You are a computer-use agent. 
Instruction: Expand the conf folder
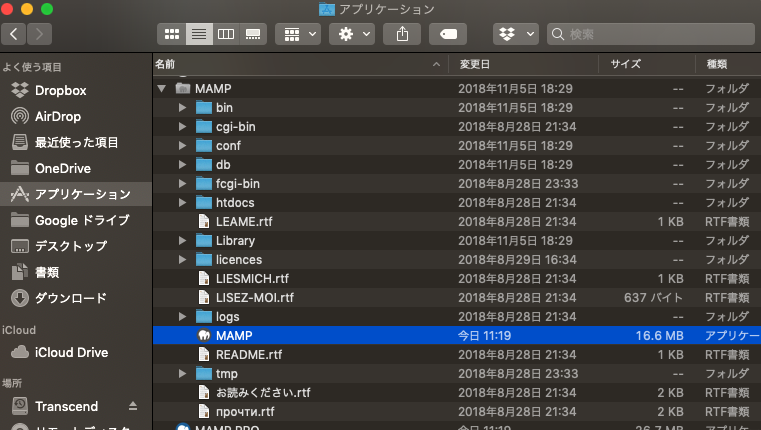pyautogui.click(x=182, y=145)
